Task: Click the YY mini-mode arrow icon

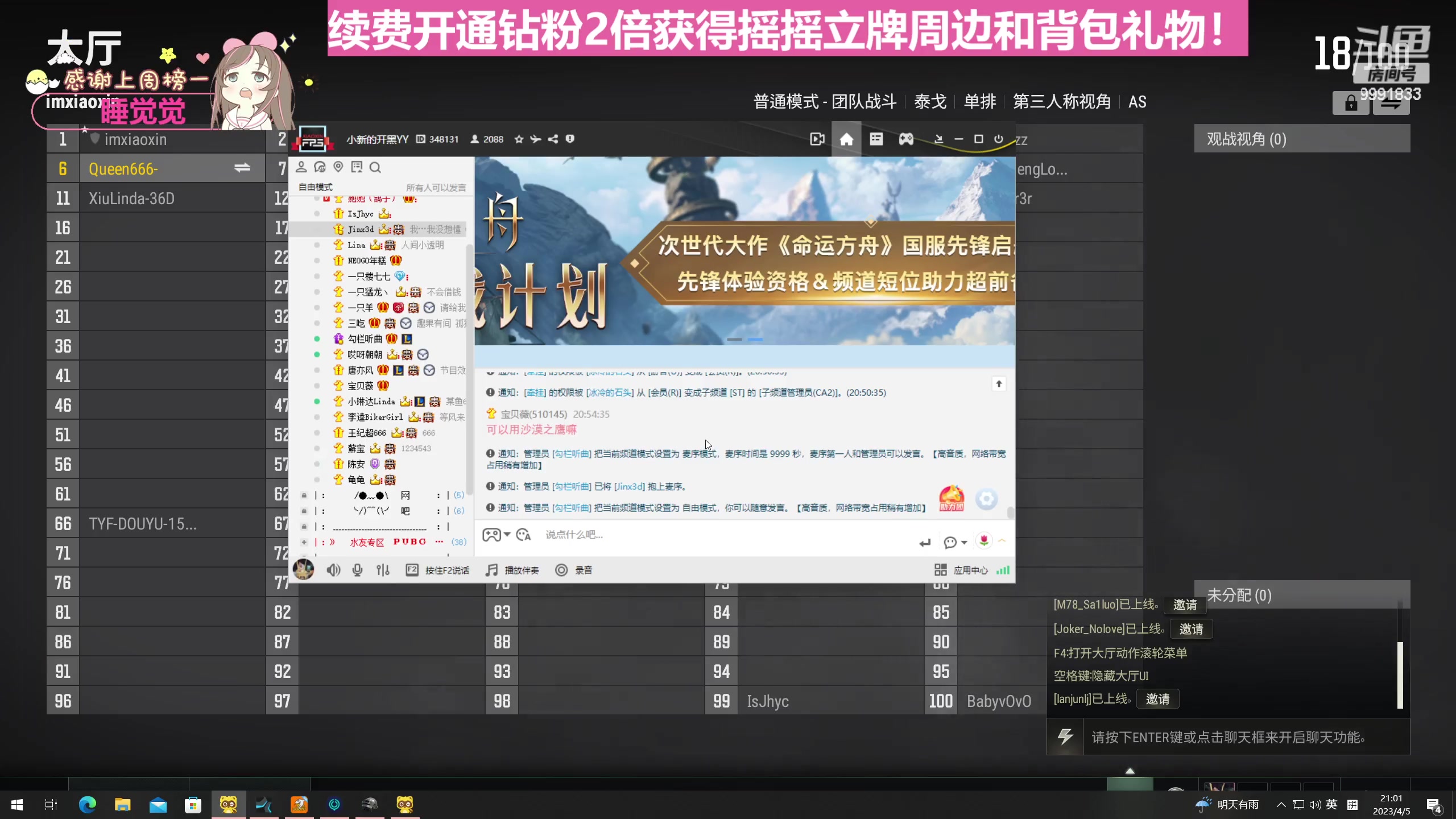Action: 938,139
